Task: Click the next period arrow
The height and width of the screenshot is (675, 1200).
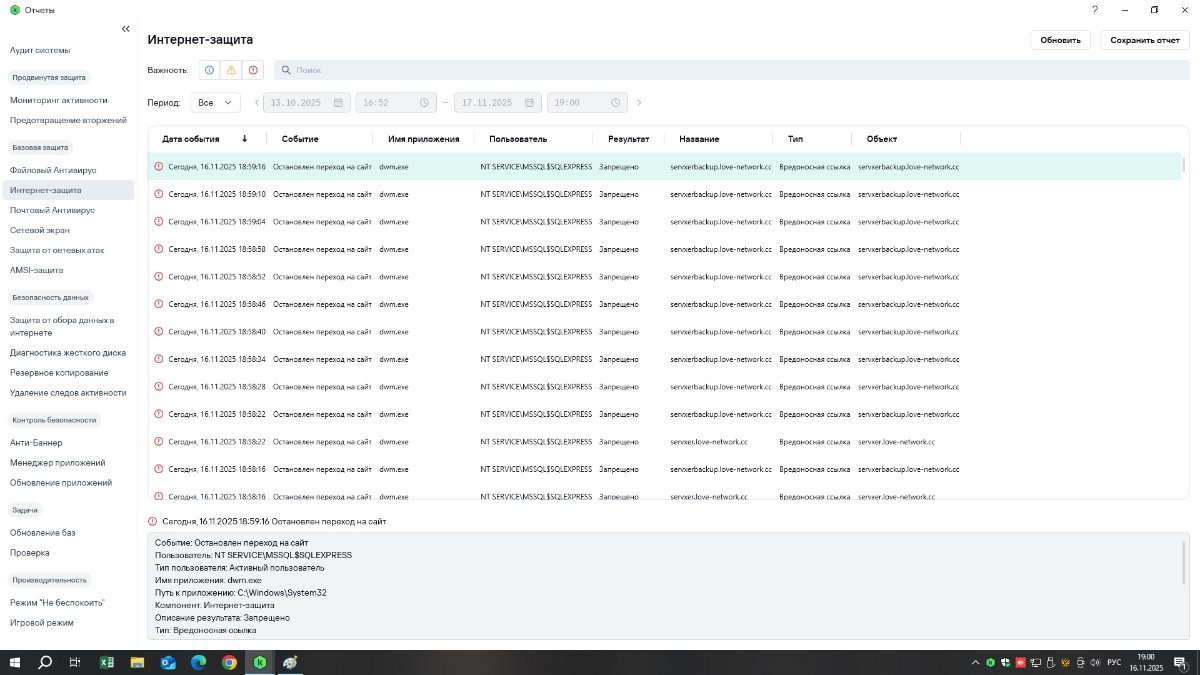Action: click(x=640, y=103)
